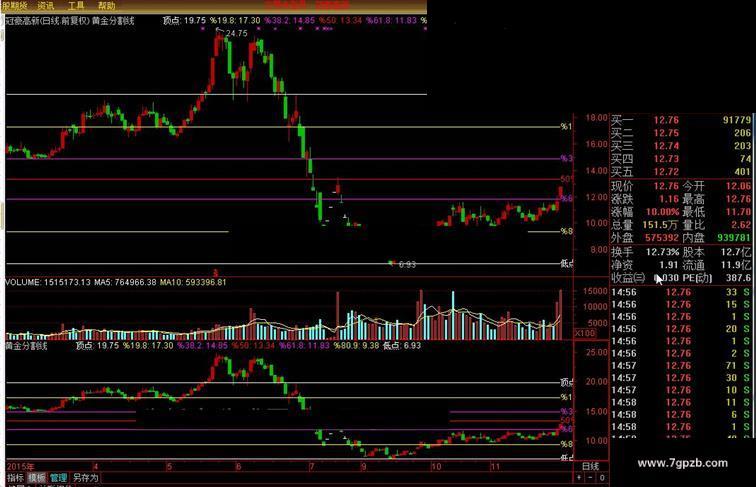Click the 0 reset button near 日线

coord(602,477)
